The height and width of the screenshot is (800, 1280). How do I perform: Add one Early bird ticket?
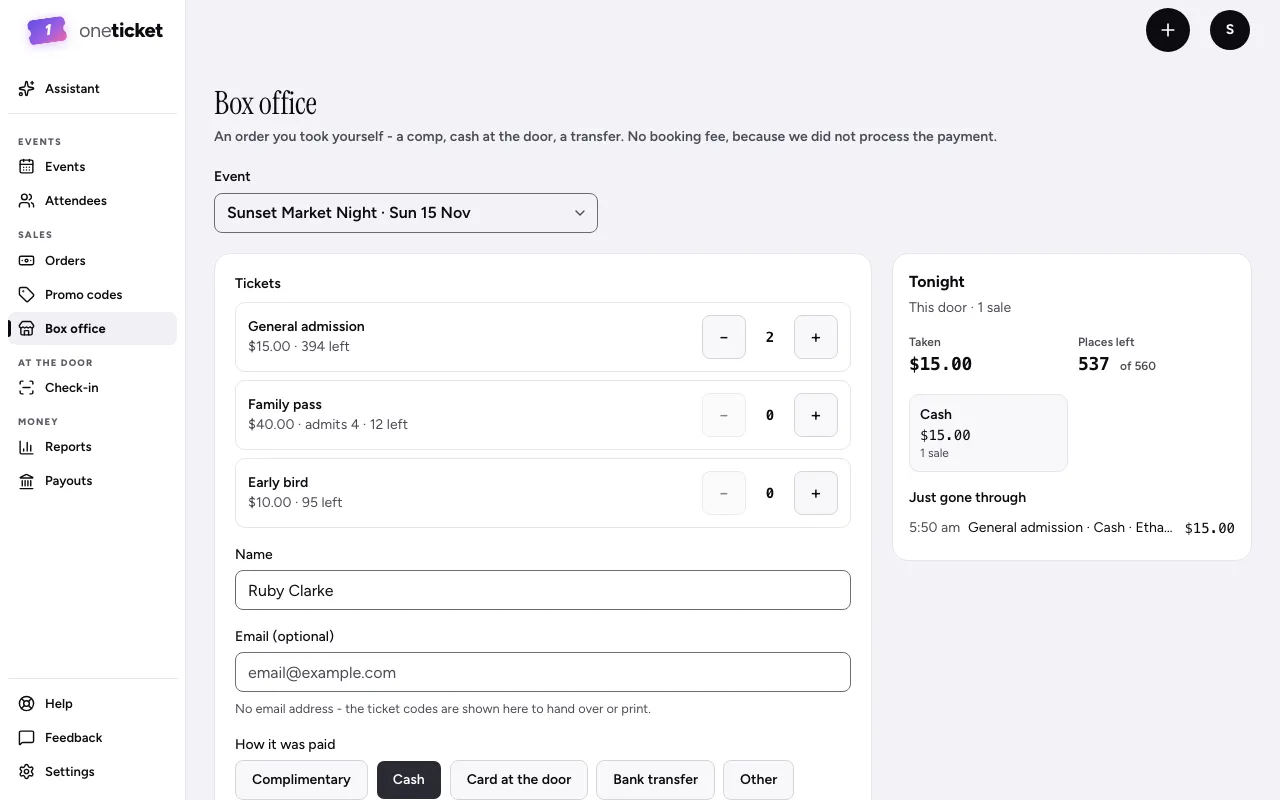click(816, 493)
